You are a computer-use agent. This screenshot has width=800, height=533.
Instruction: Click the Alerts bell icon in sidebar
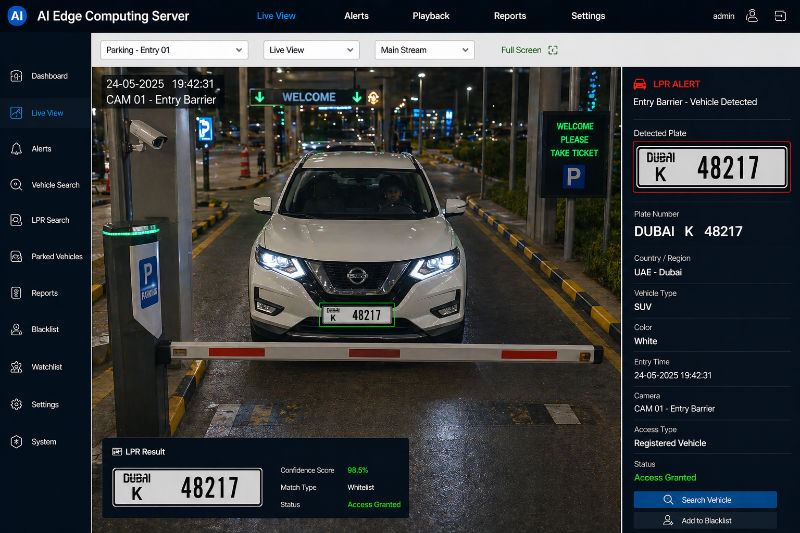tap(16, 148)
